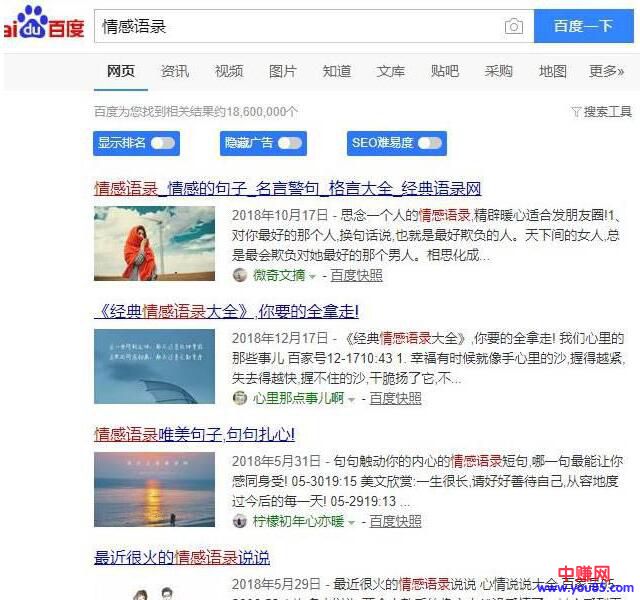Open the 更多 menu in navigation
The width and height of the screenshot is (640, 600).
click(x=606, y=71)
